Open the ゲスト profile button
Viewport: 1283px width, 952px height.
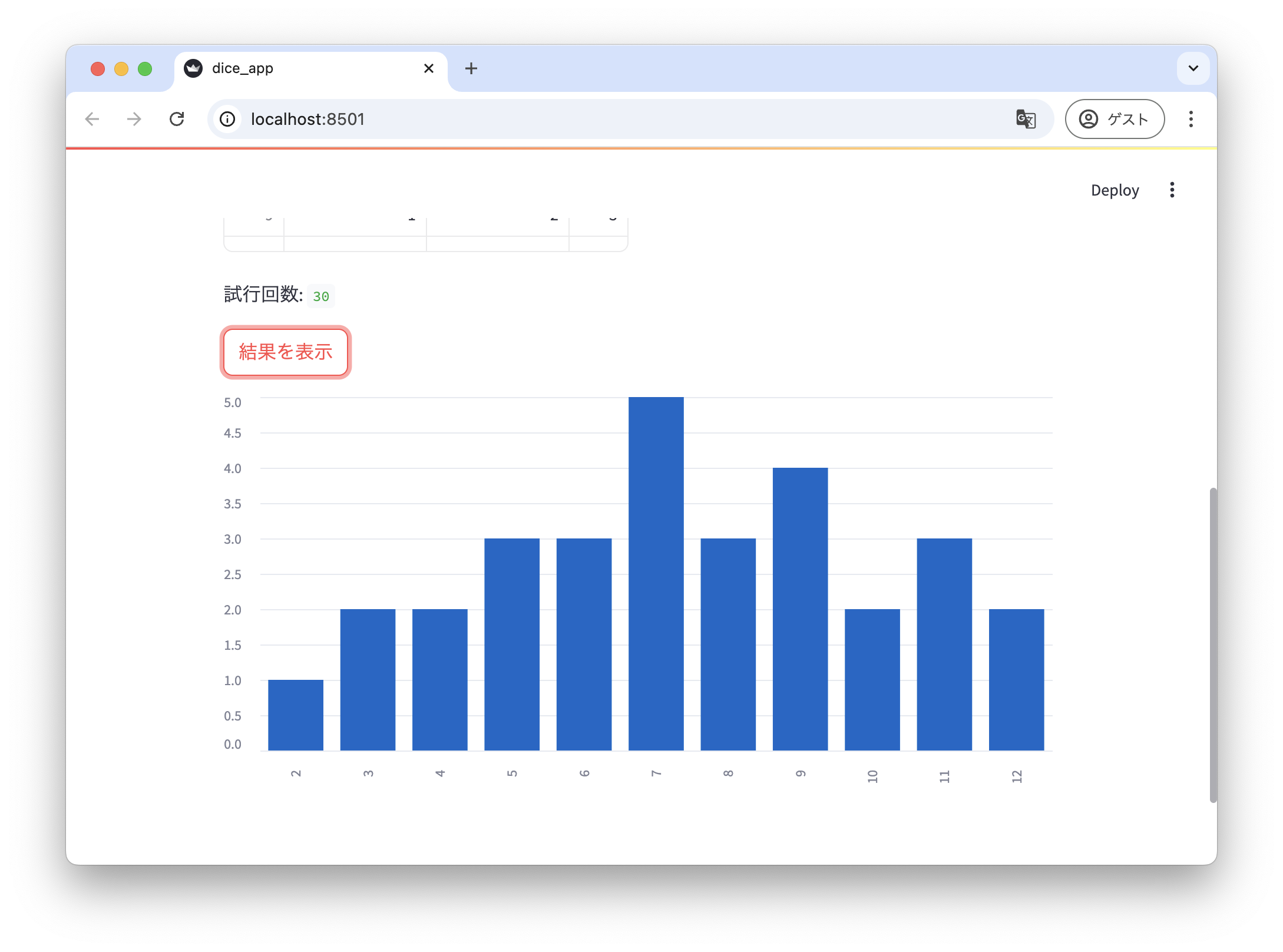1114,119
